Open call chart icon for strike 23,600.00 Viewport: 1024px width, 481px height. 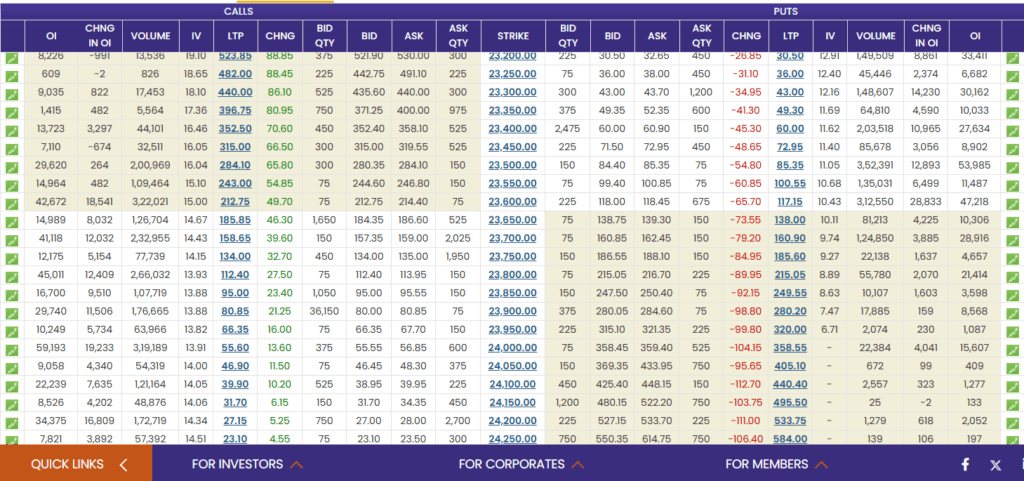pyautogui.click(x=12, y=204)
